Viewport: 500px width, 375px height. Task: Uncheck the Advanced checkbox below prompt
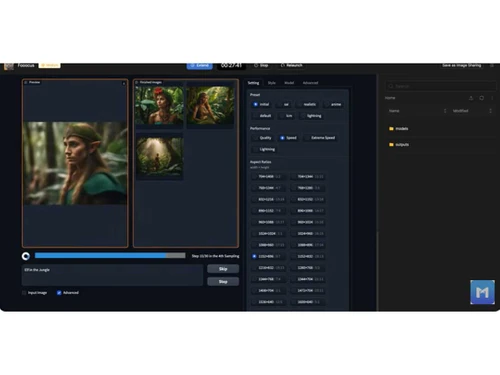59,293
